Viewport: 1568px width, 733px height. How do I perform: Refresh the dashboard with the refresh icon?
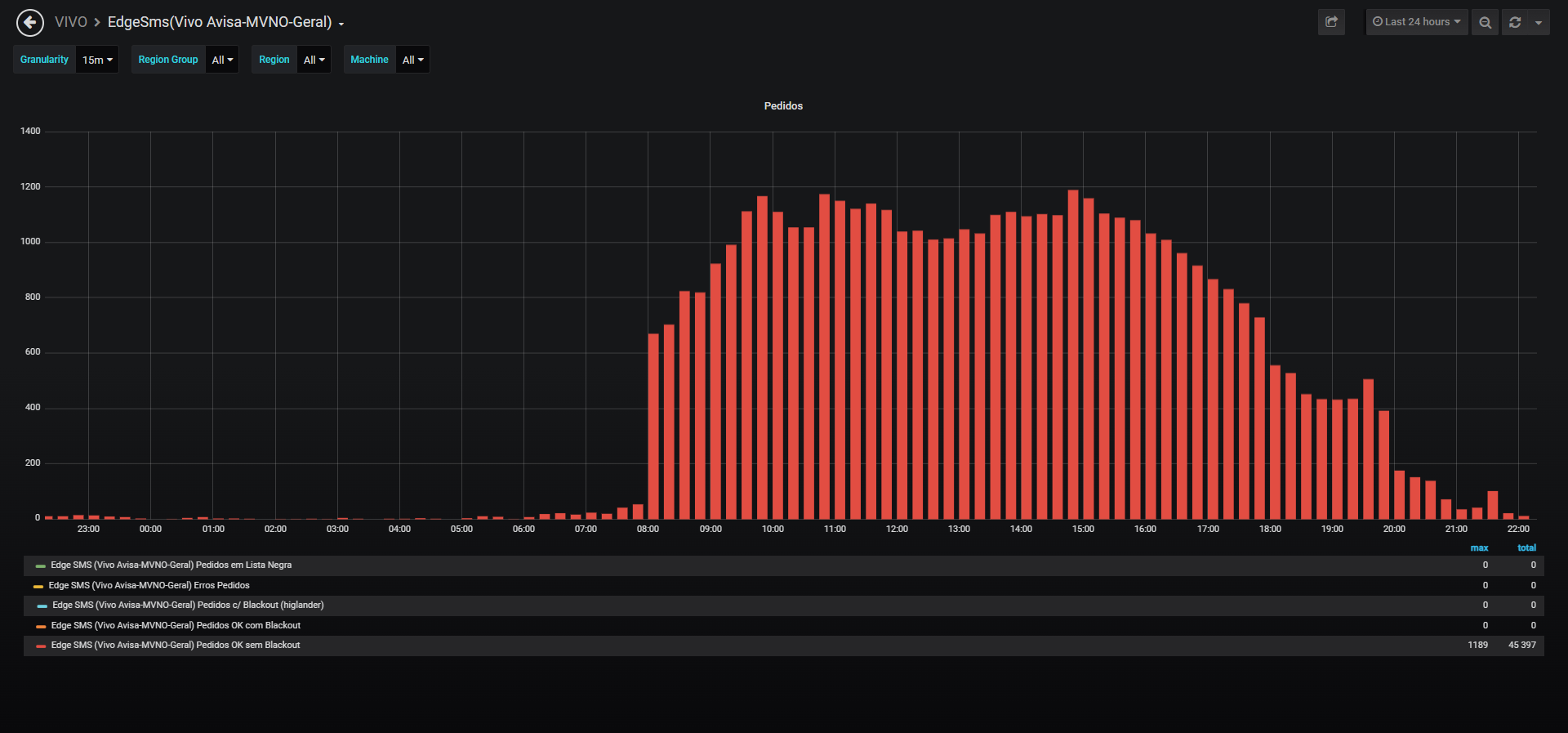coord(1515,22)
